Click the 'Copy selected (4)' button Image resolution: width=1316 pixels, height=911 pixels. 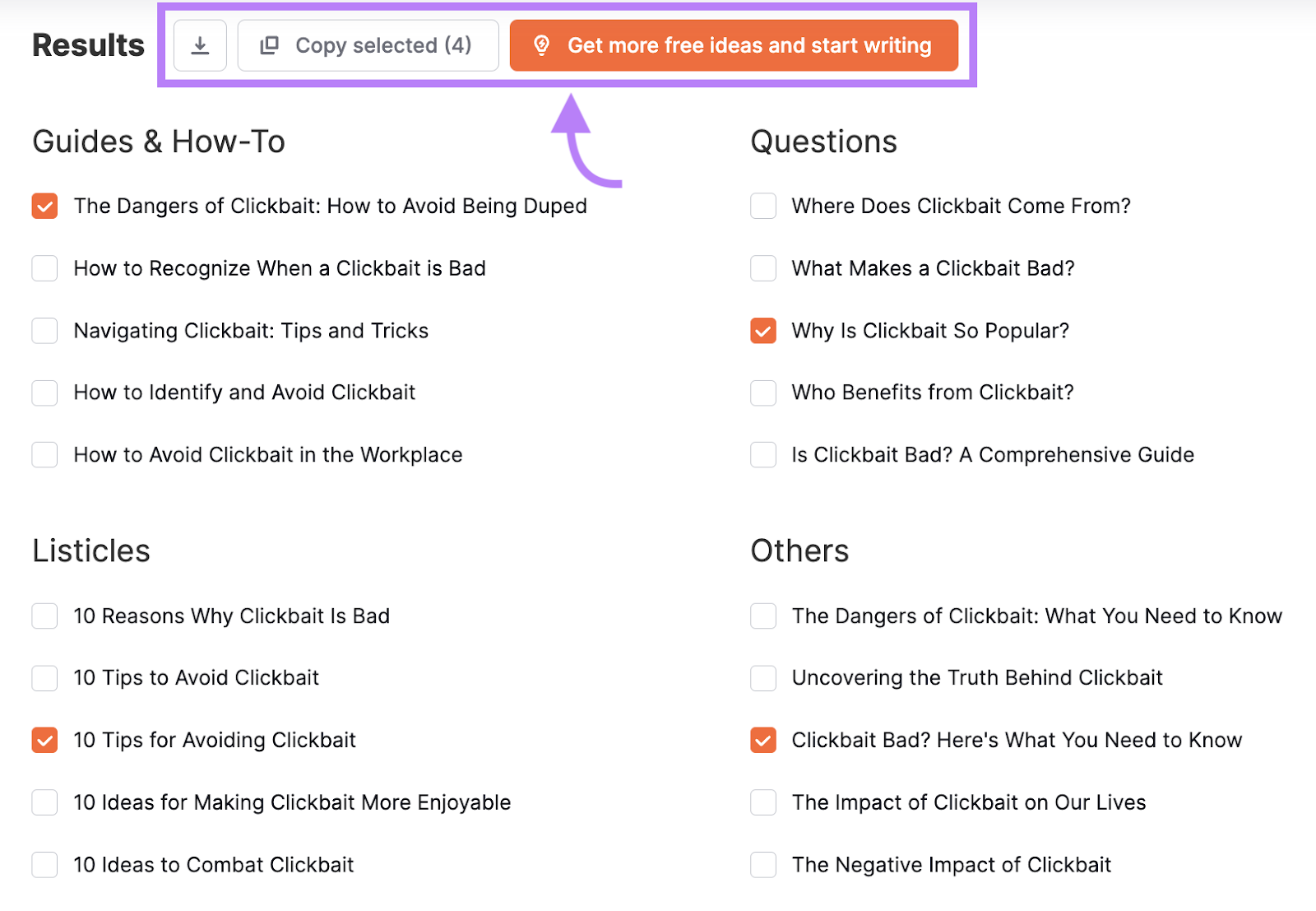click(x=368, y=45)
